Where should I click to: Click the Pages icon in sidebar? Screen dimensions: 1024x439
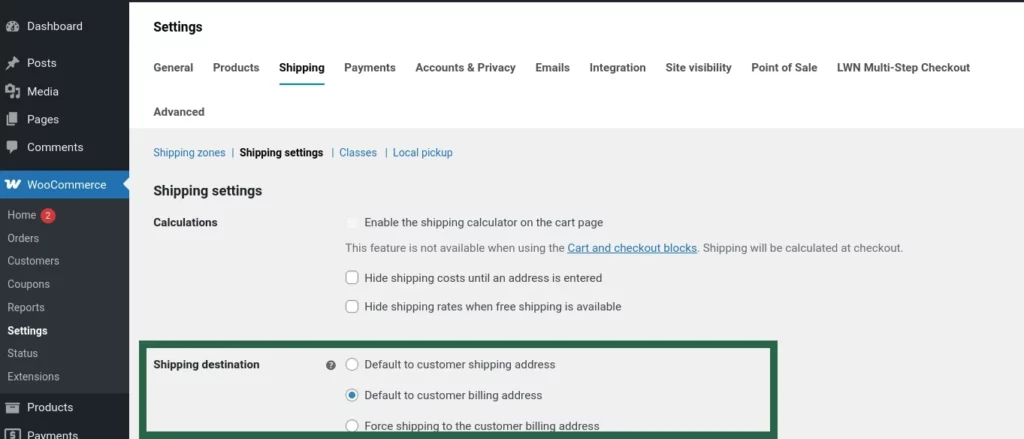(x=13, y=119)
